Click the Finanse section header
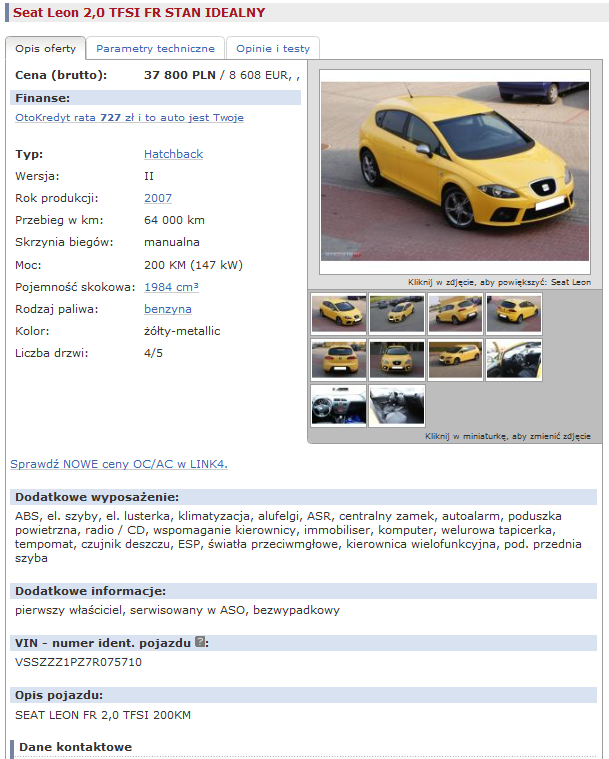The width and height of the screenshot is (609, 759). (155, 98)
